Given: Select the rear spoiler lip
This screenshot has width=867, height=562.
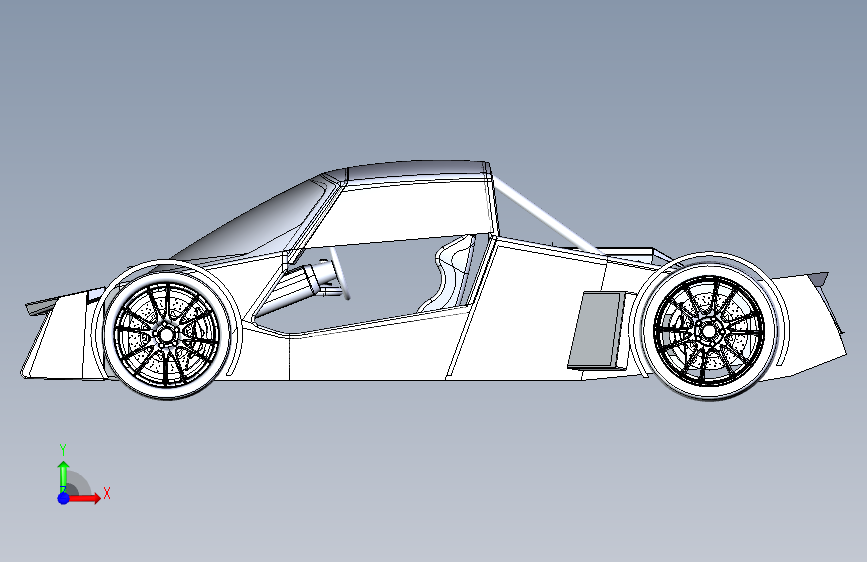Looking at the screenshot, I should (x=819, y=277).
